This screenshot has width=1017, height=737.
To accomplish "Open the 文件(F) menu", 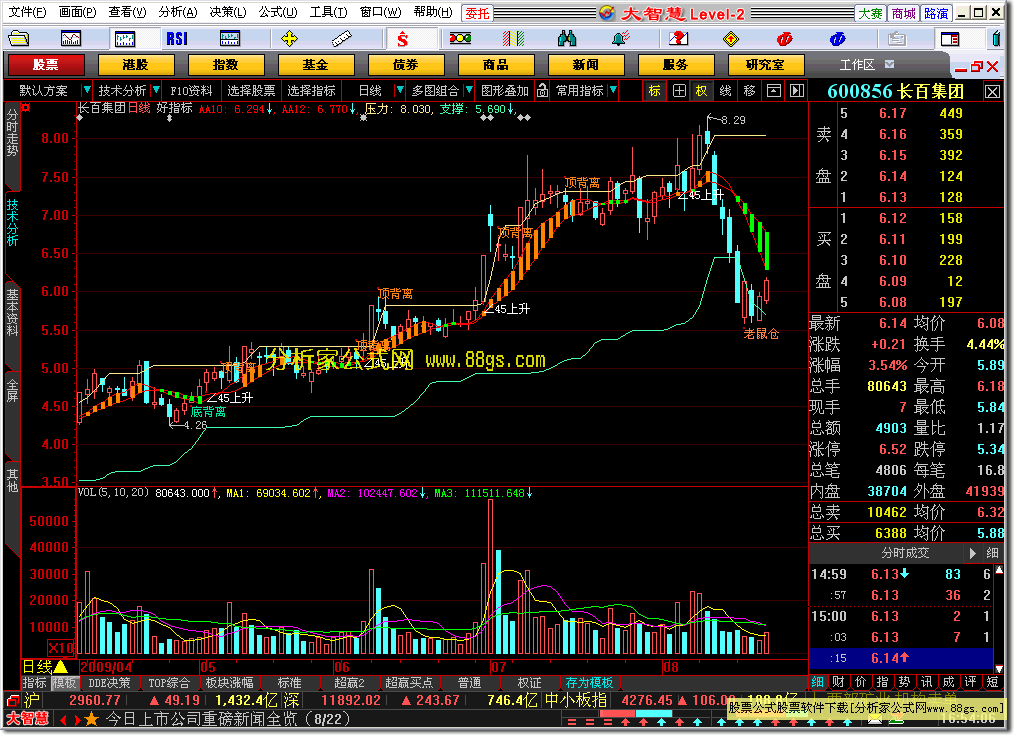I will click(27, 12).
